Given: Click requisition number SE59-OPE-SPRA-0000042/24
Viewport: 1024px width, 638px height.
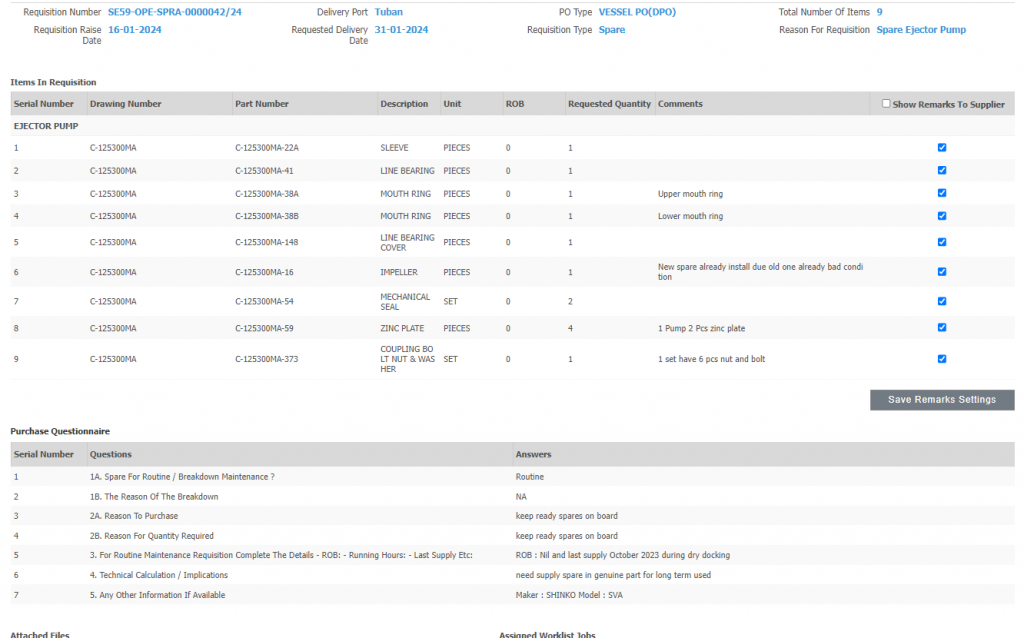Looking at the screenshot, I should (x=174, y=12).
